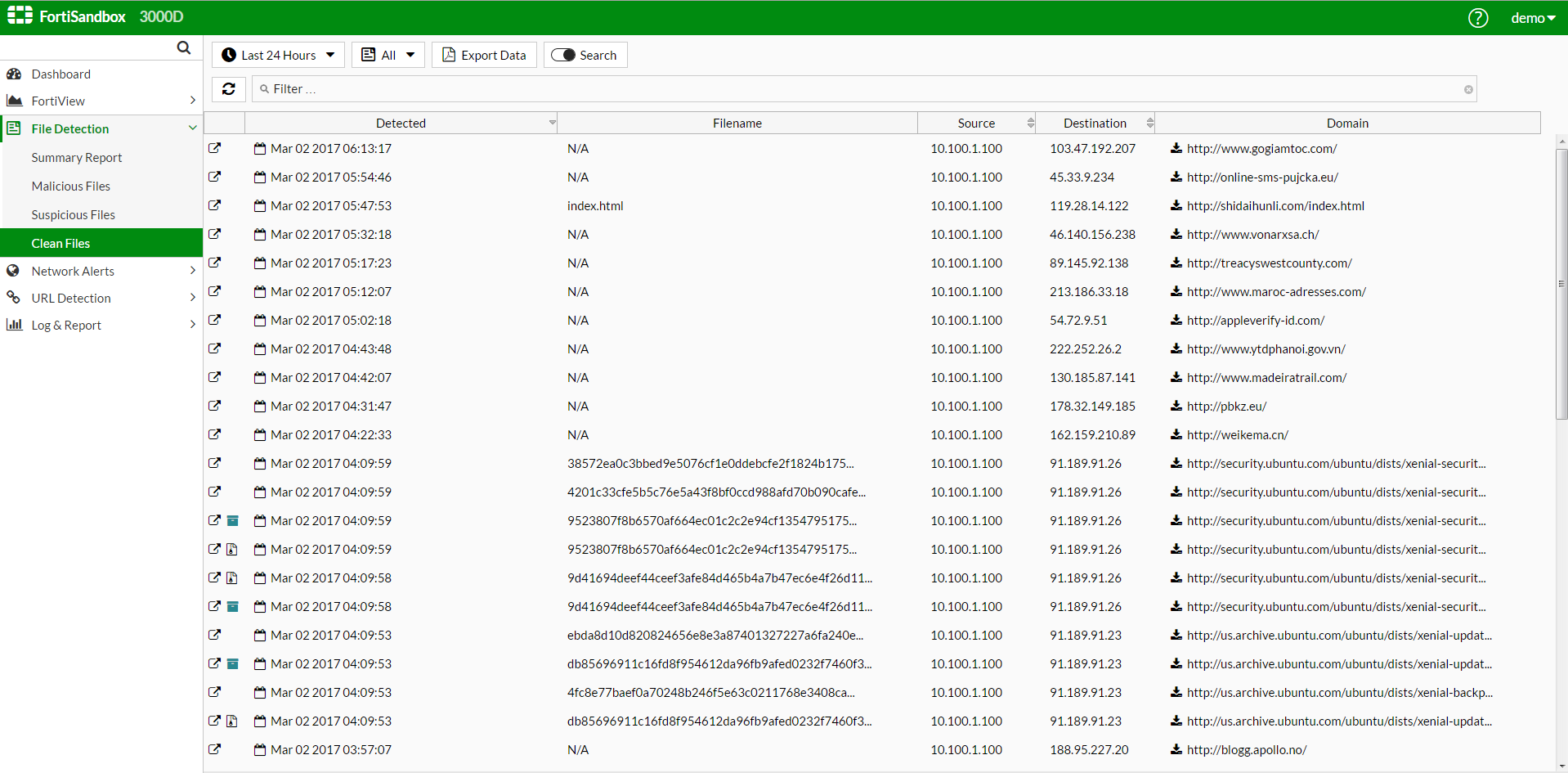Click archive icon on 9523807f8b 04:09:59 row

click(232, 520)
